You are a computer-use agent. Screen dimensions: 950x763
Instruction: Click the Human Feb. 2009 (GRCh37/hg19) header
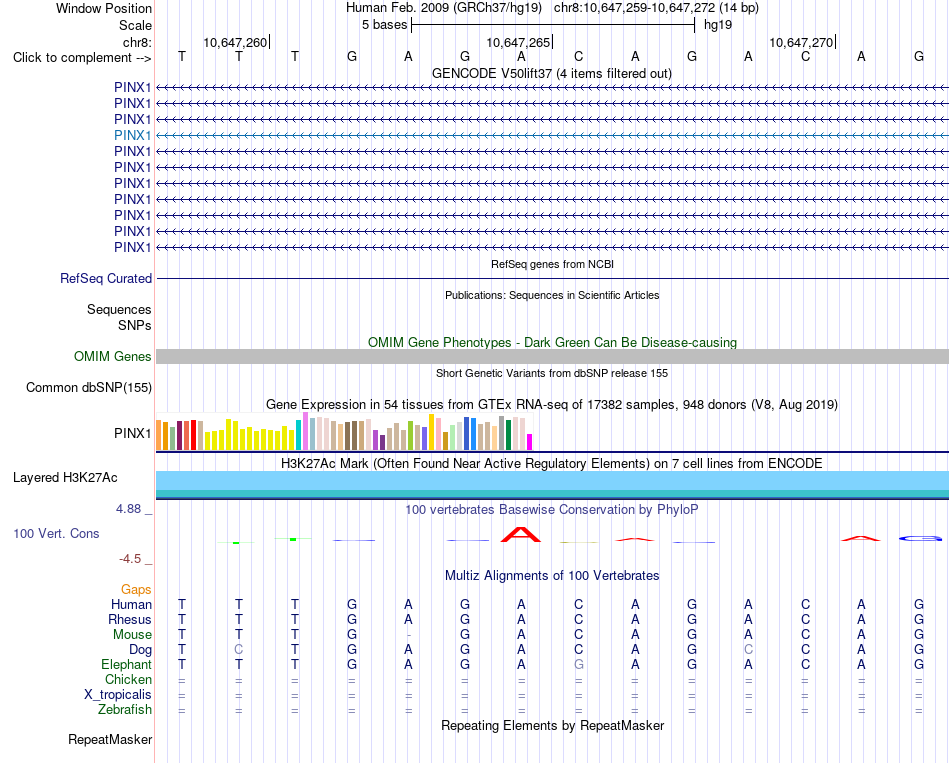tap(443, 8)
